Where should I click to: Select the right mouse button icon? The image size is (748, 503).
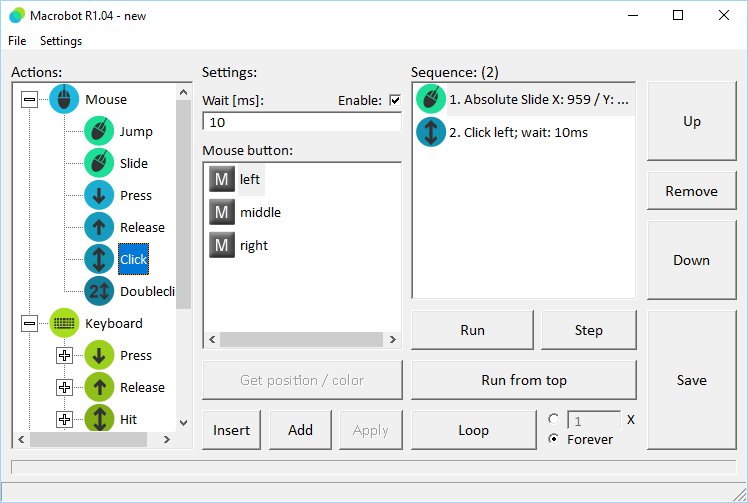coord(221,245)
